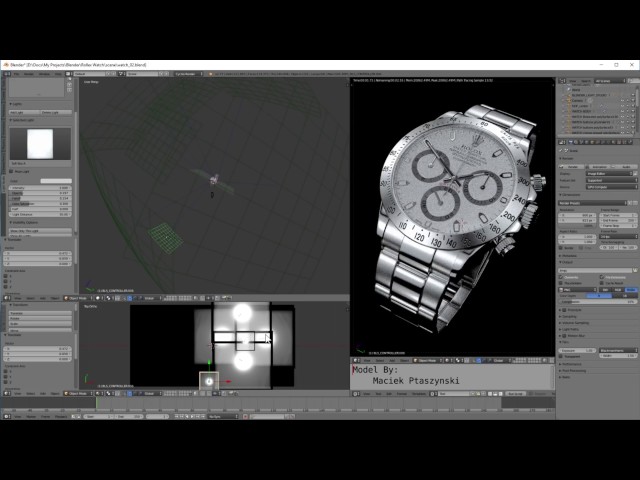The width and height of the screenshot is (640, 480).
Task: Click the Intensity slider
Action: pos(40,188)
